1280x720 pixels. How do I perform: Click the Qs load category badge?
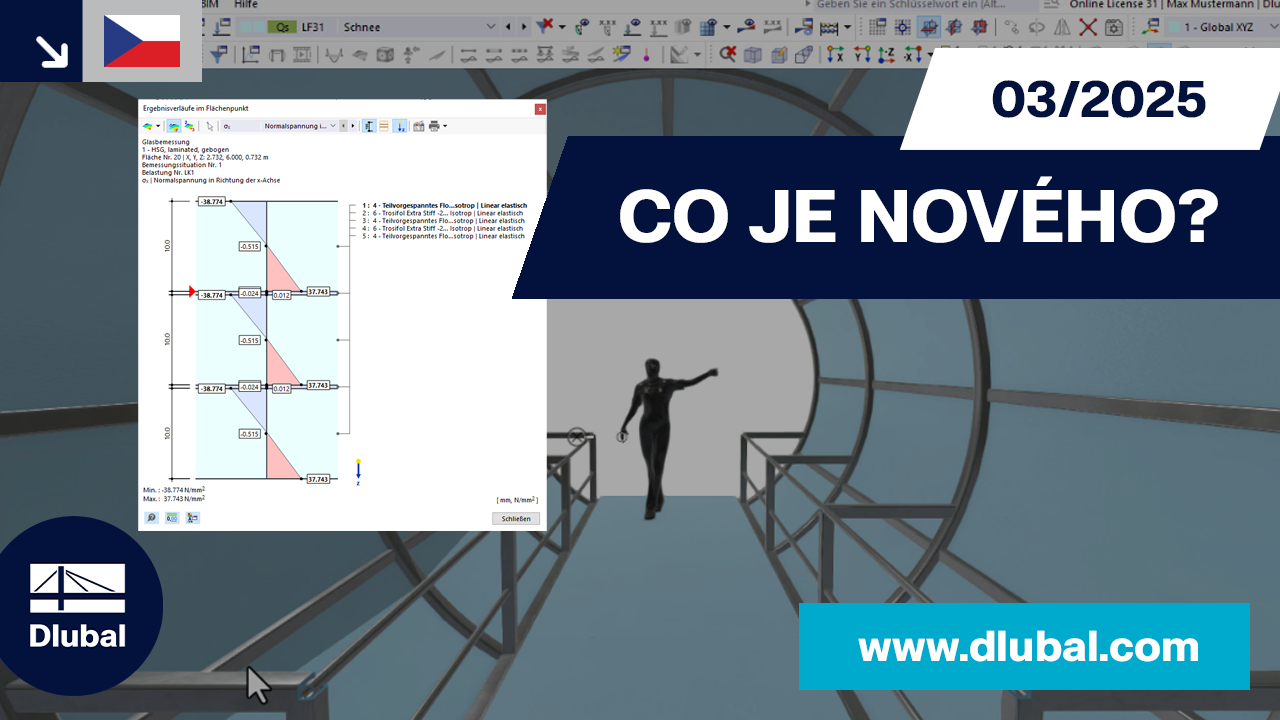[x=282, y=27]
